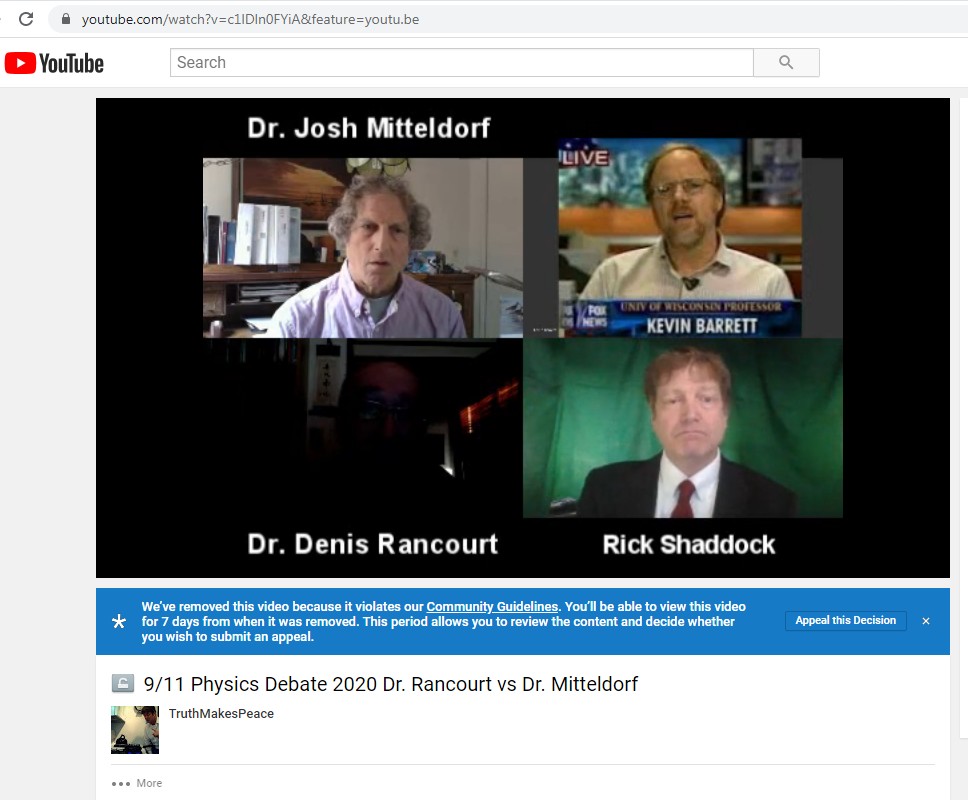Click Rick Shaddock's green-screen panel in the video

tap(682, 428)
